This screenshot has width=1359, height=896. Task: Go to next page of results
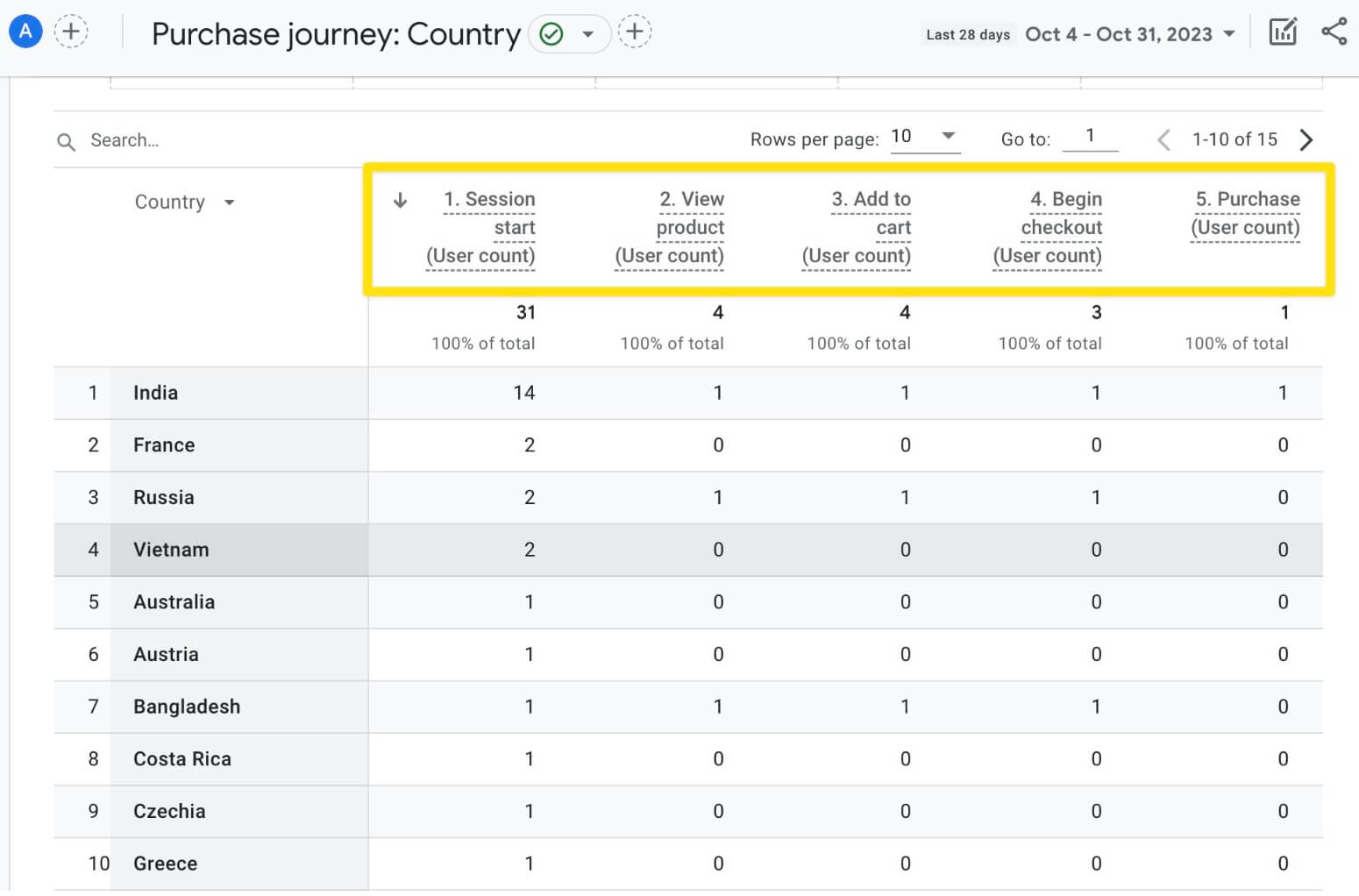tap(1306, 139)
